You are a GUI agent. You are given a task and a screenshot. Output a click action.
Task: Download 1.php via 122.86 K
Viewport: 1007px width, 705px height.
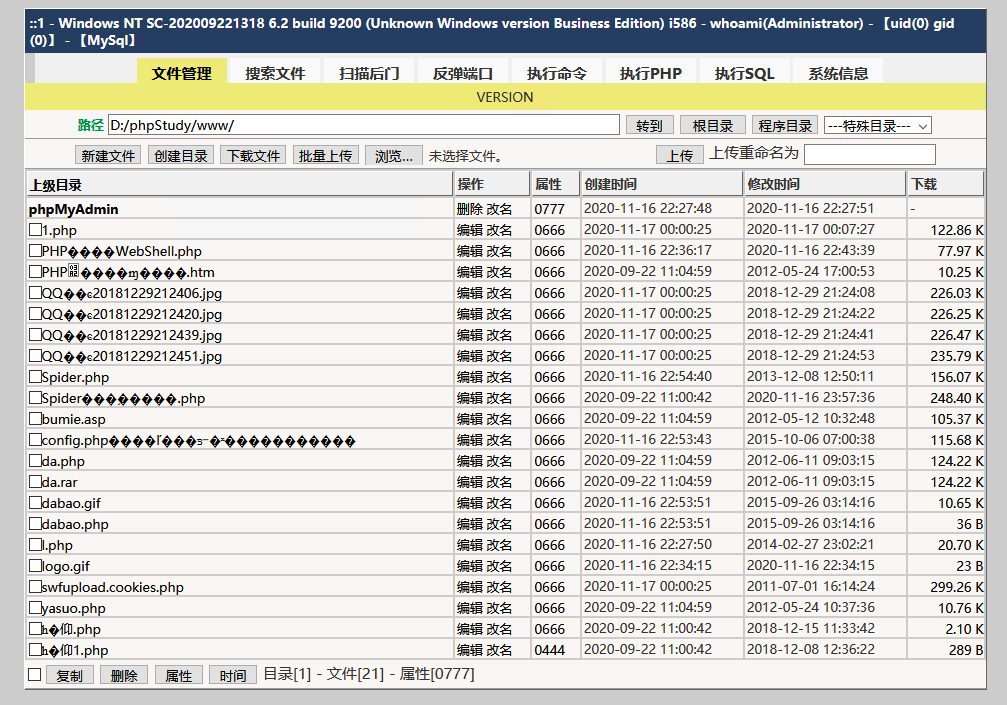coord(956,230)
